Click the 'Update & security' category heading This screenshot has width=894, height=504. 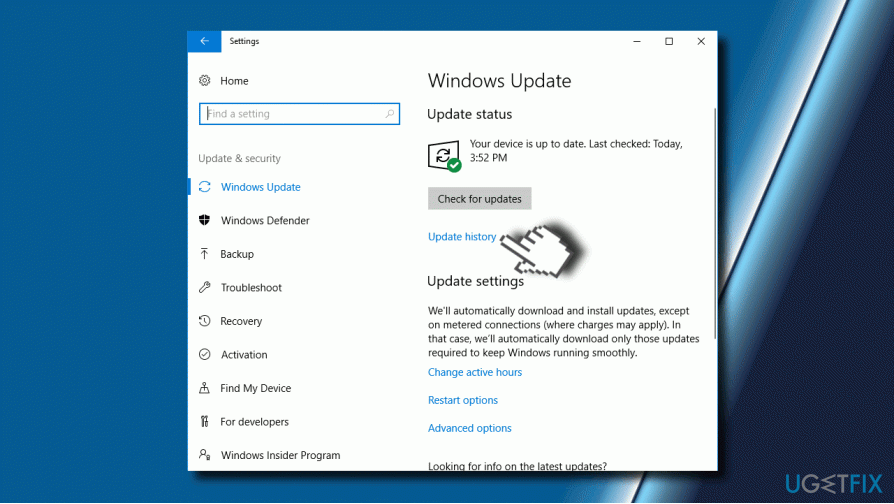coord(239,158)
